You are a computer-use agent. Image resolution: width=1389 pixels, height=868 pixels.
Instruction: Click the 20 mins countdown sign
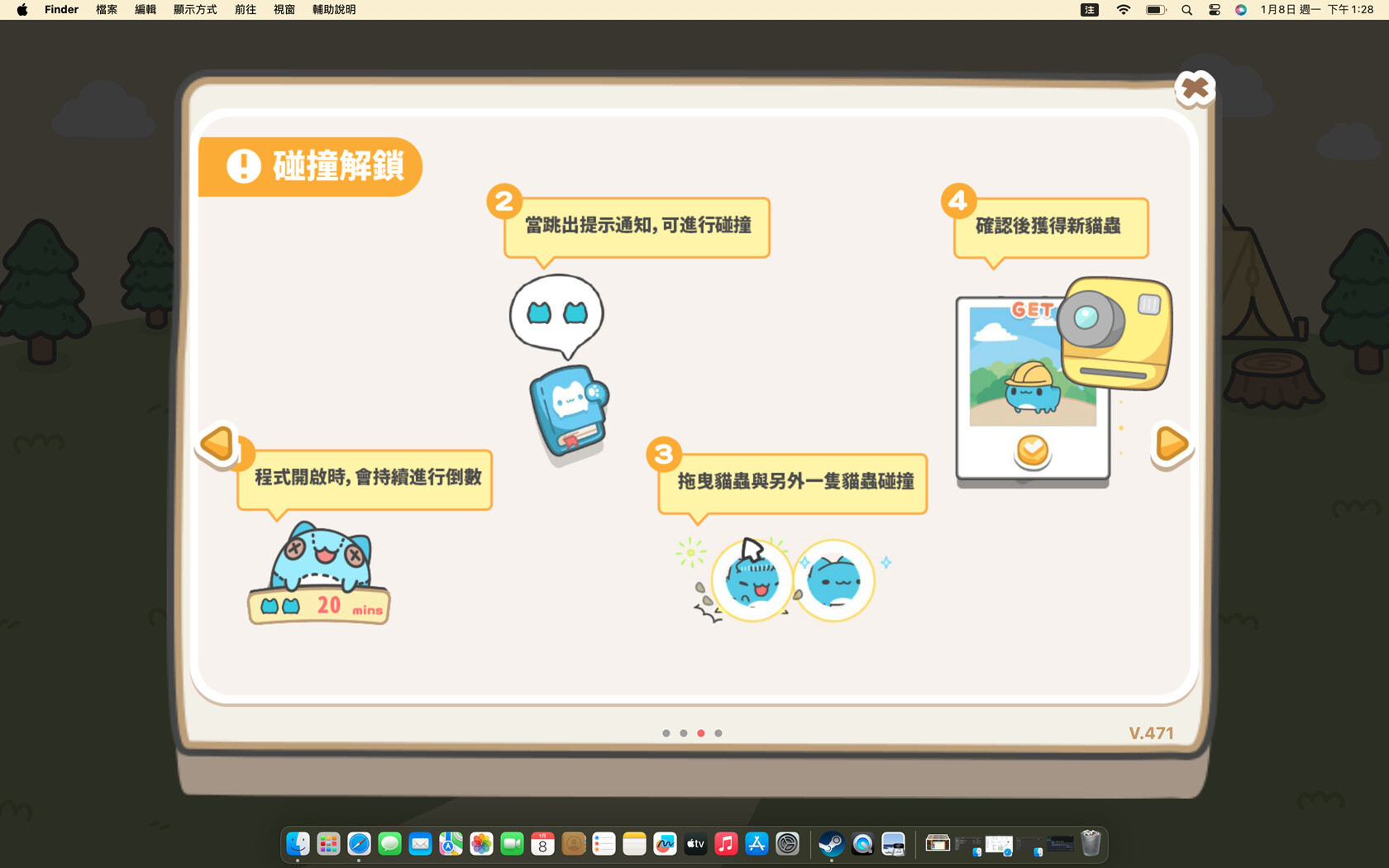pyautogui.click(x=319, y=607)
